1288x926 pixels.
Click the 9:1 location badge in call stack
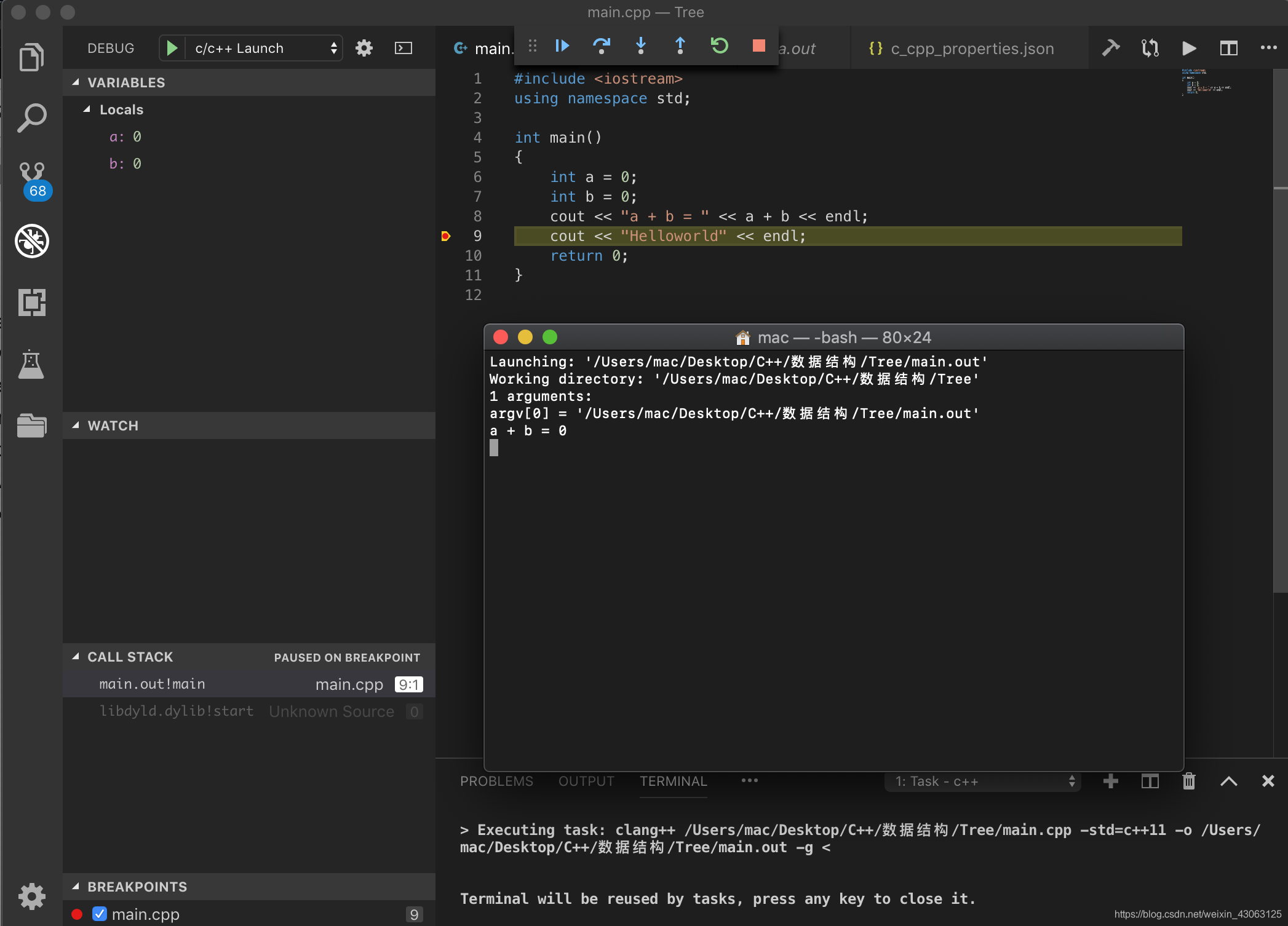click(408, 684)
